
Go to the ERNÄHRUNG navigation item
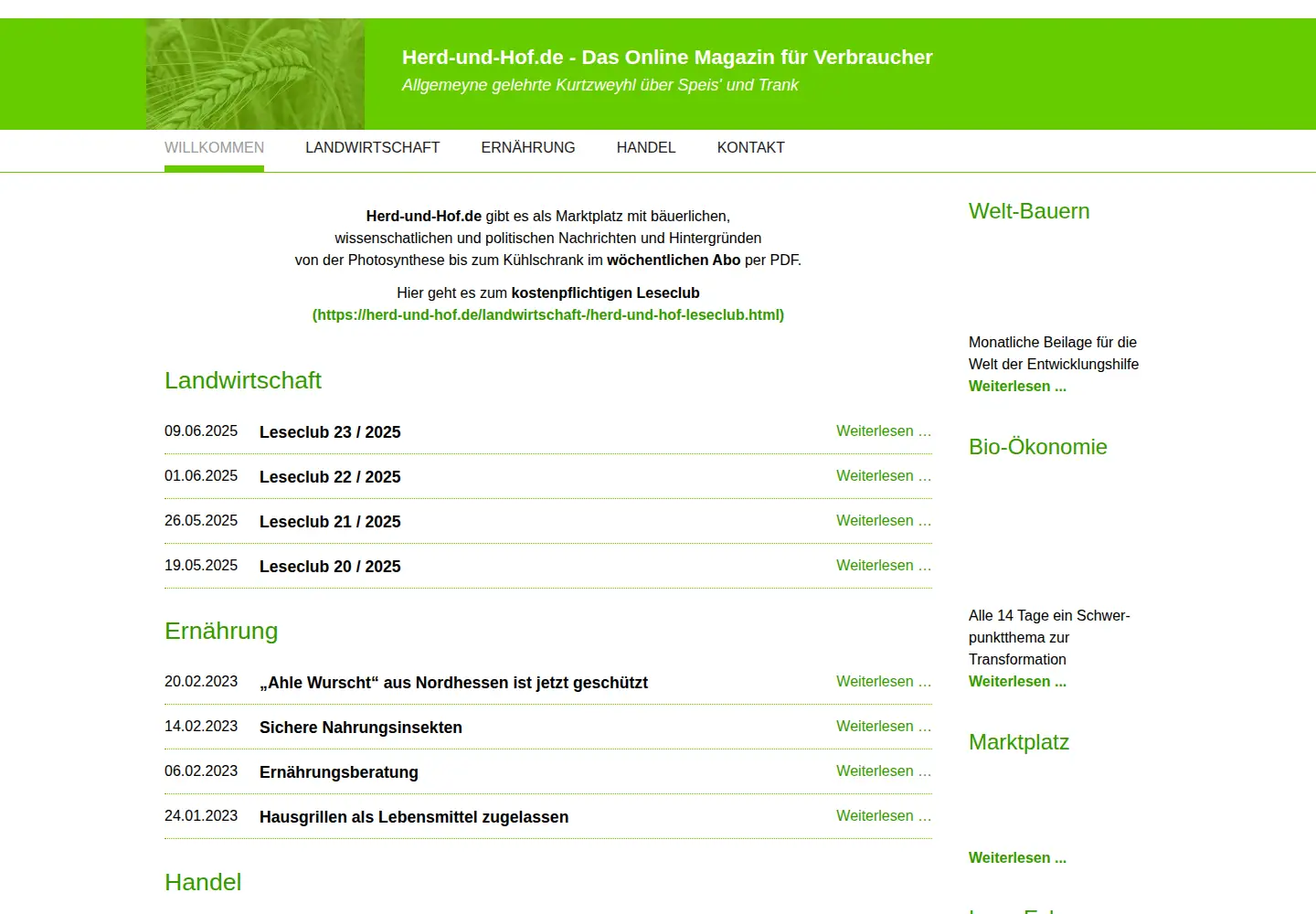528,148
